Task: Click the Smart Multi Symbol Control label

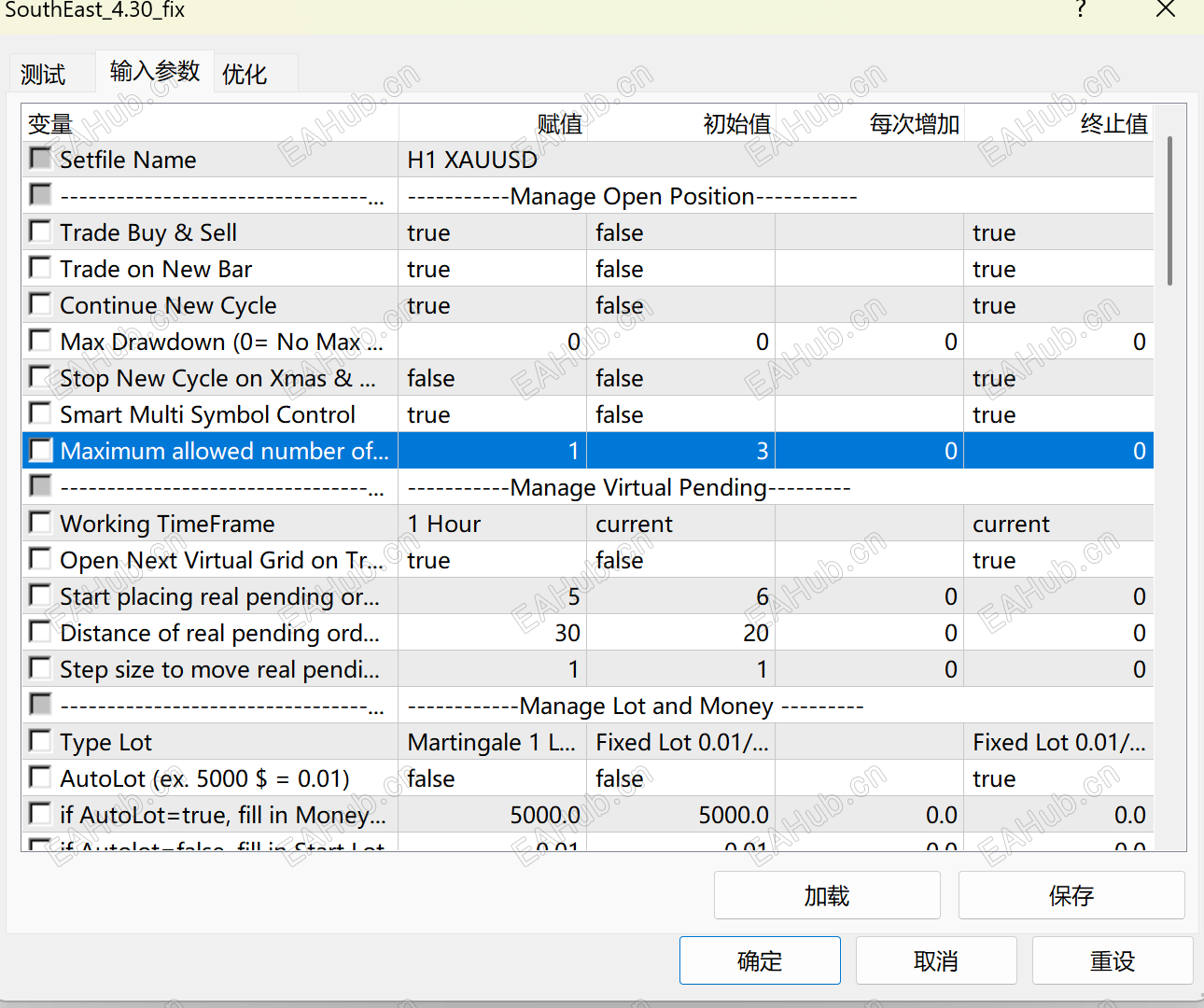Action: click(207, 414)
